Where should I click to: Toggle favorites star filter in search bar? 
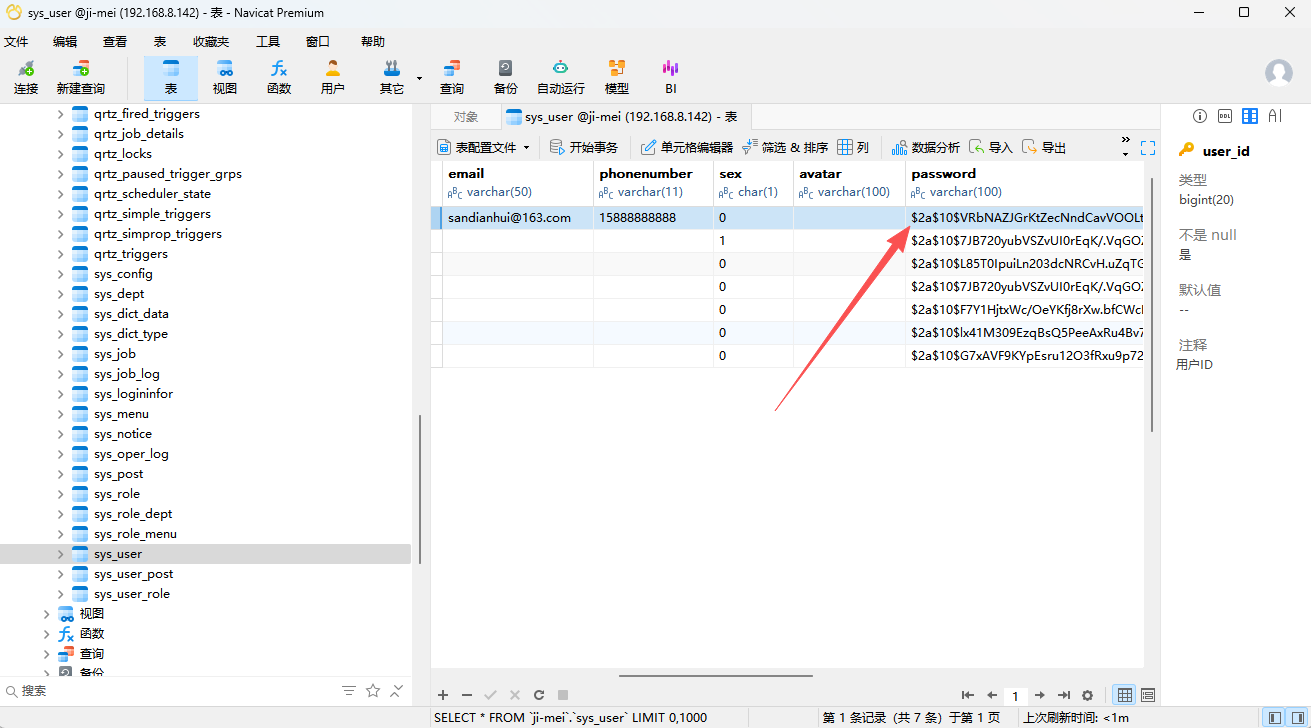click(373, 691)
